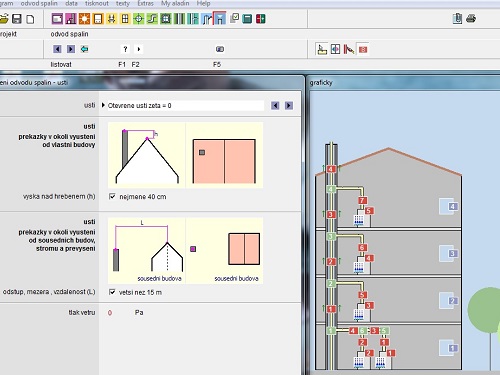Toggle the 'vetsi nez 15 m' checkbox
This screenshot has height=375, width=500.
112,292
